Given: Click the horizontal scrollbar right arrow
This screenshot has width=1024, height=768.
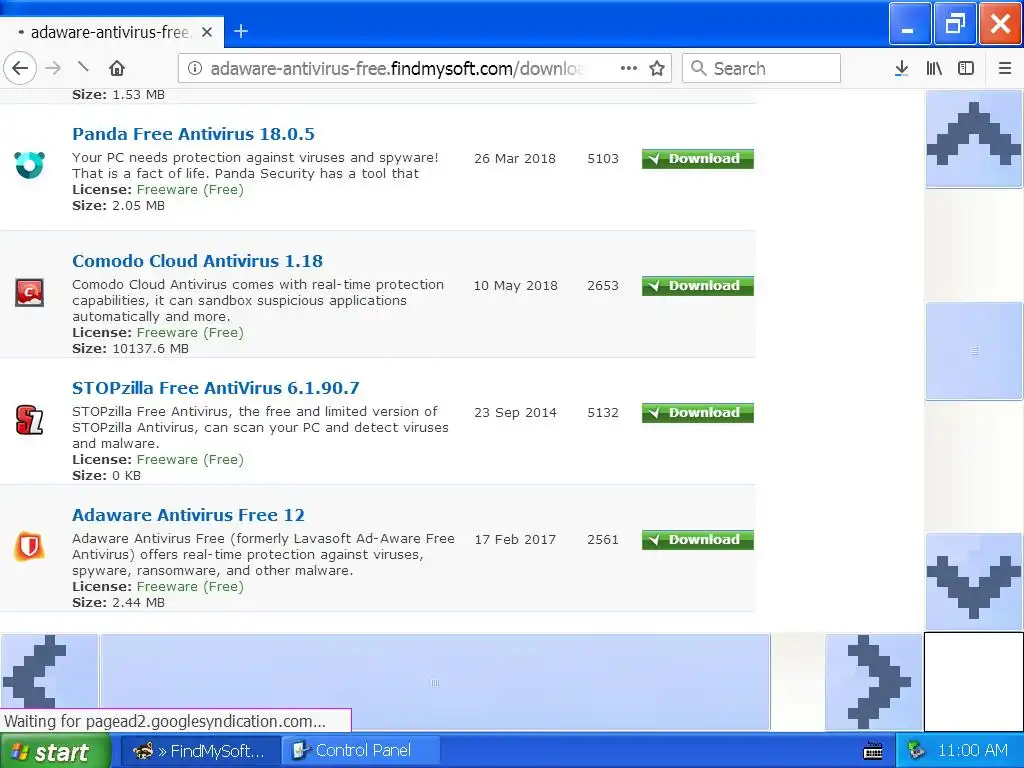Looking at the screenshot, I should coord(874,682).
